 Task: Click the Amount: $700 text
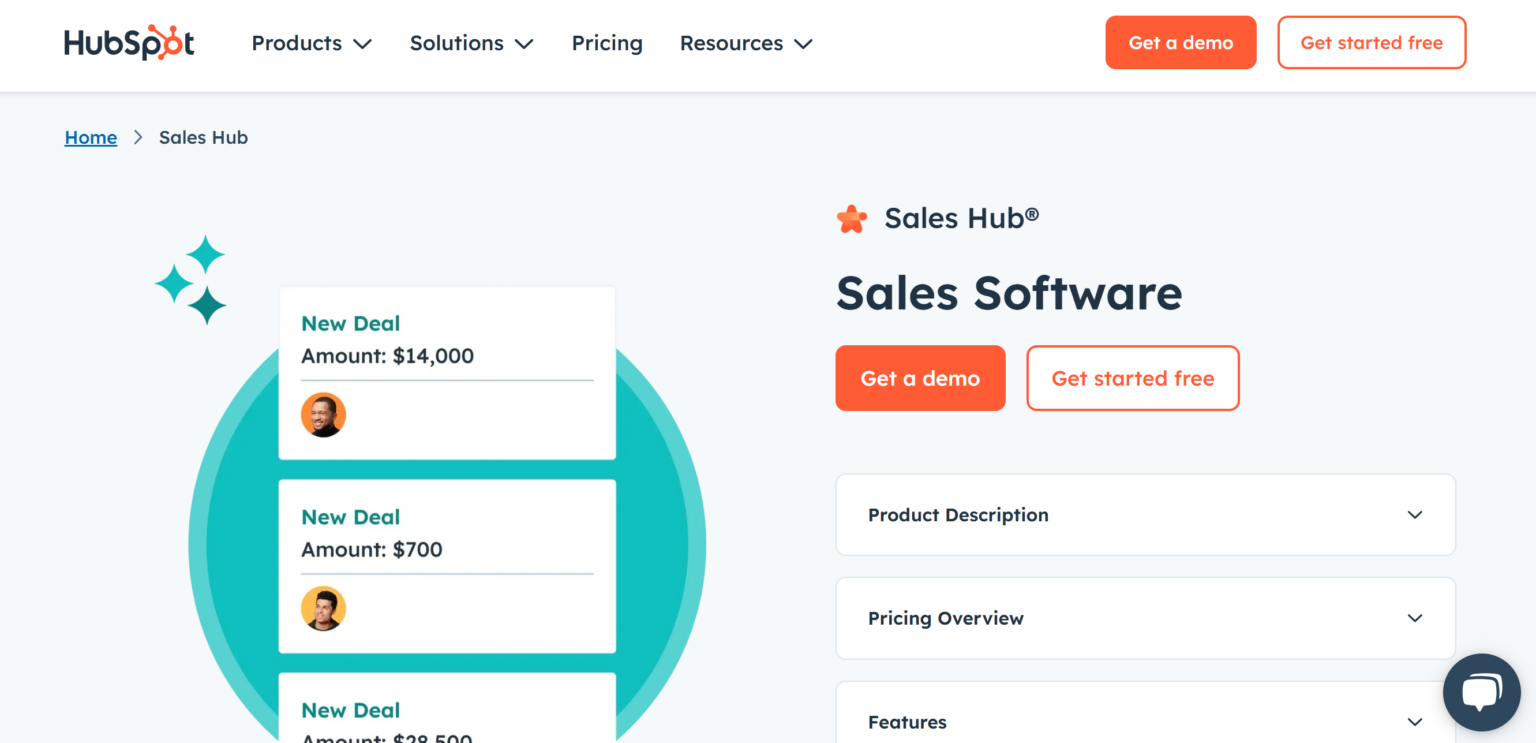tap(372, 549)
